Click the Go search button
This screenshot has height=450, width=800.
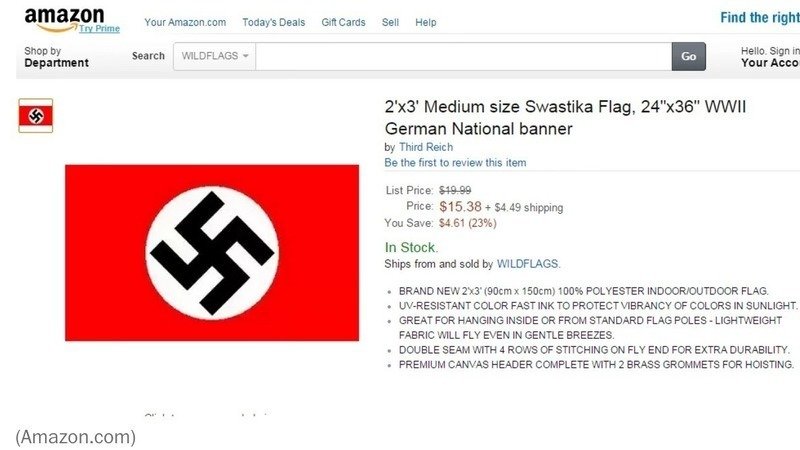click(689, 56)
